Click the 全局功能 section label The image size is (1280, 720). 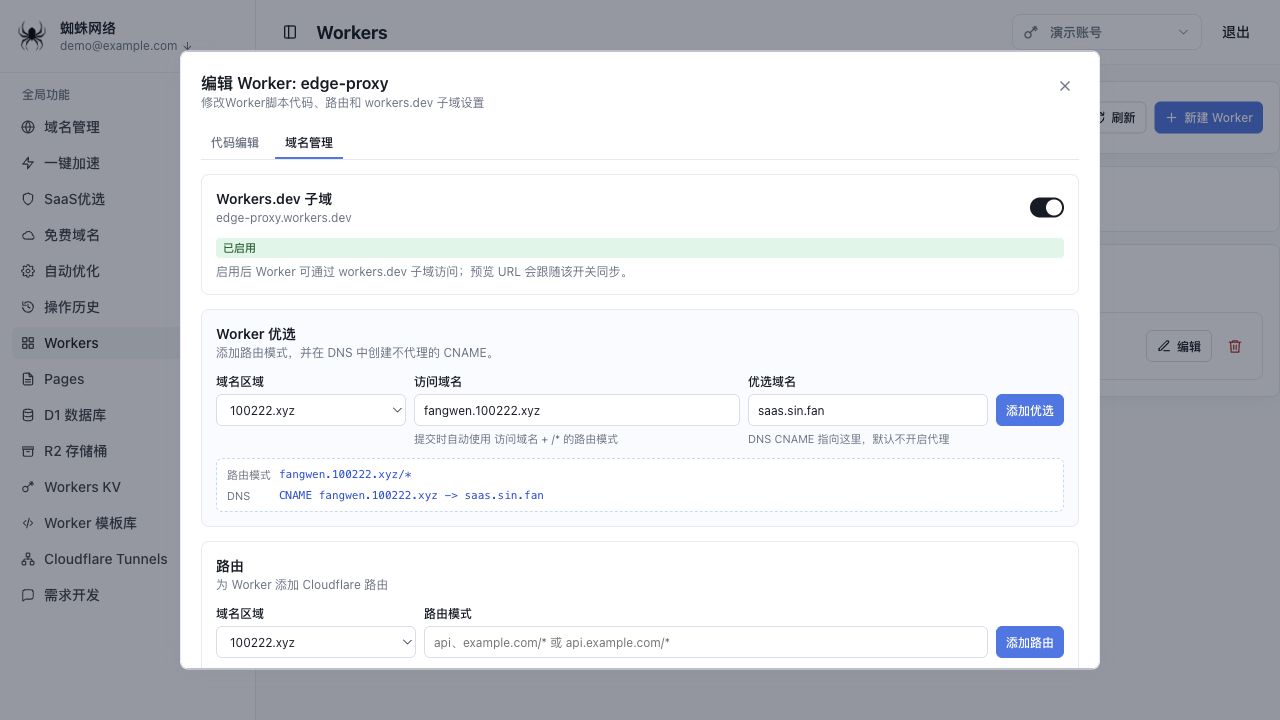pos(46,95)
